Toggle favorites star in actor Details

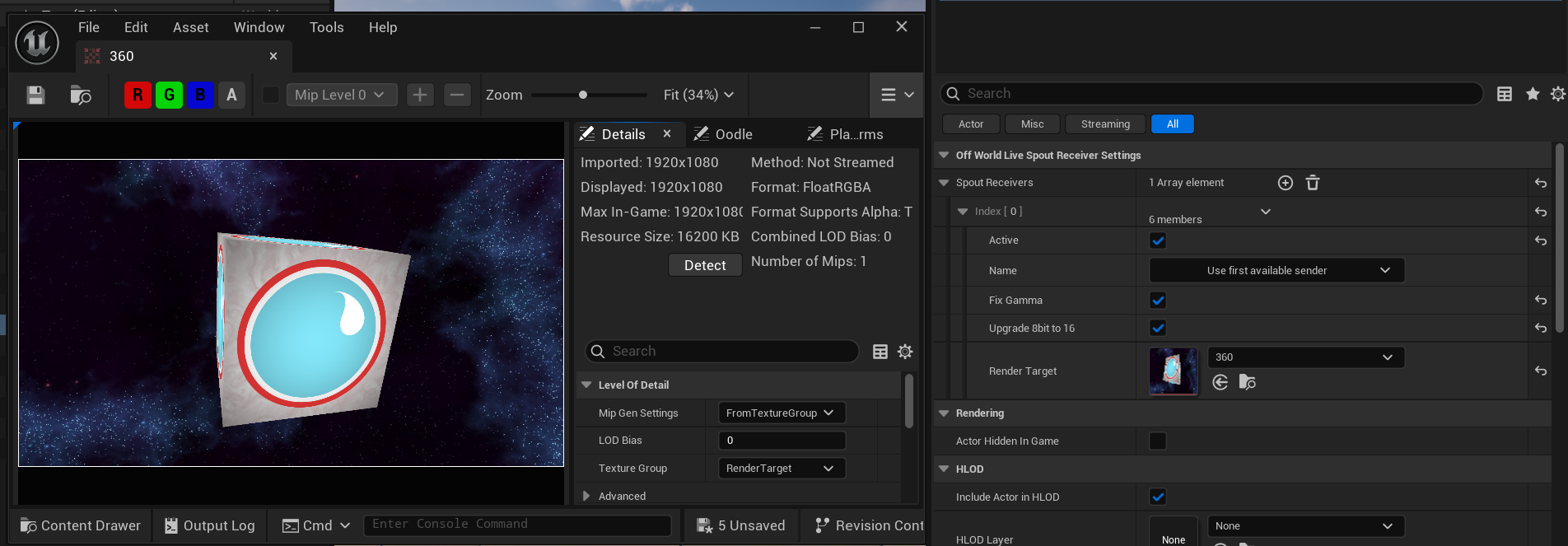1533,94
